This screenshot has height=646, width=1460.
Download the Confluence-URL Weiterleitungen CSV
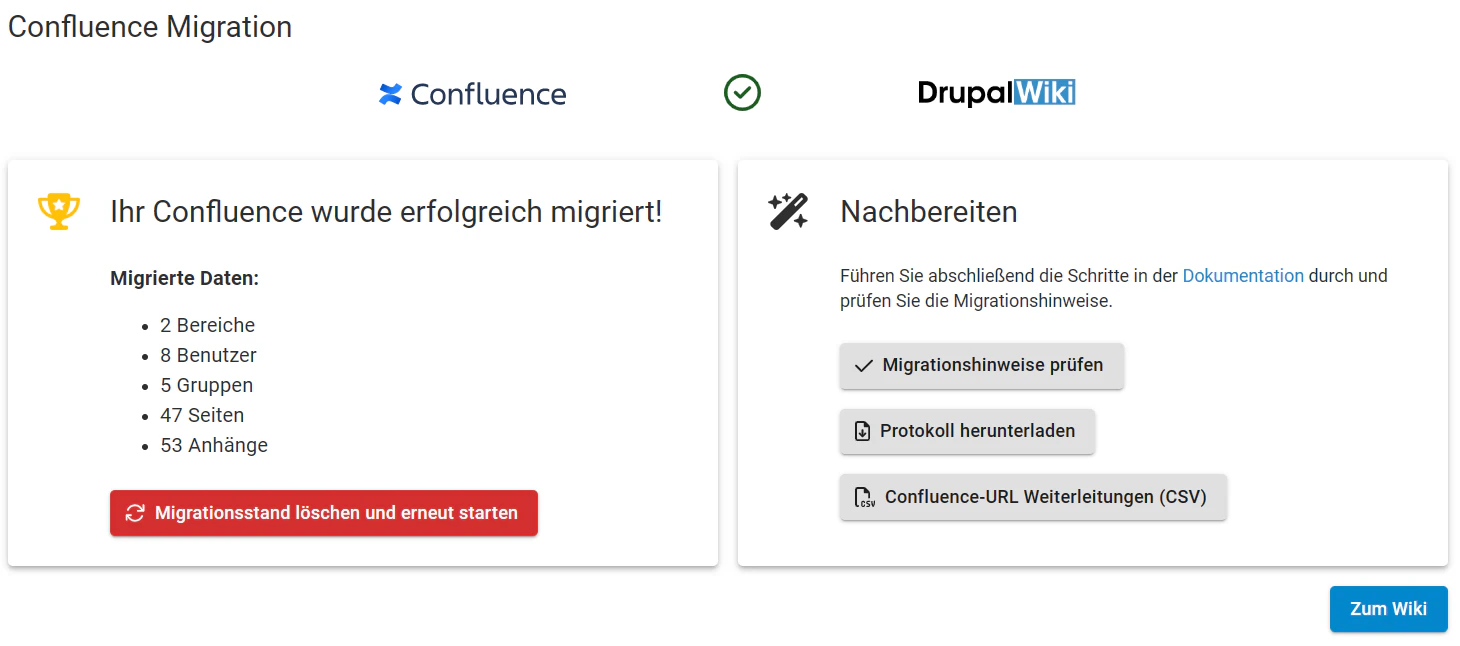coord(1033,496)
